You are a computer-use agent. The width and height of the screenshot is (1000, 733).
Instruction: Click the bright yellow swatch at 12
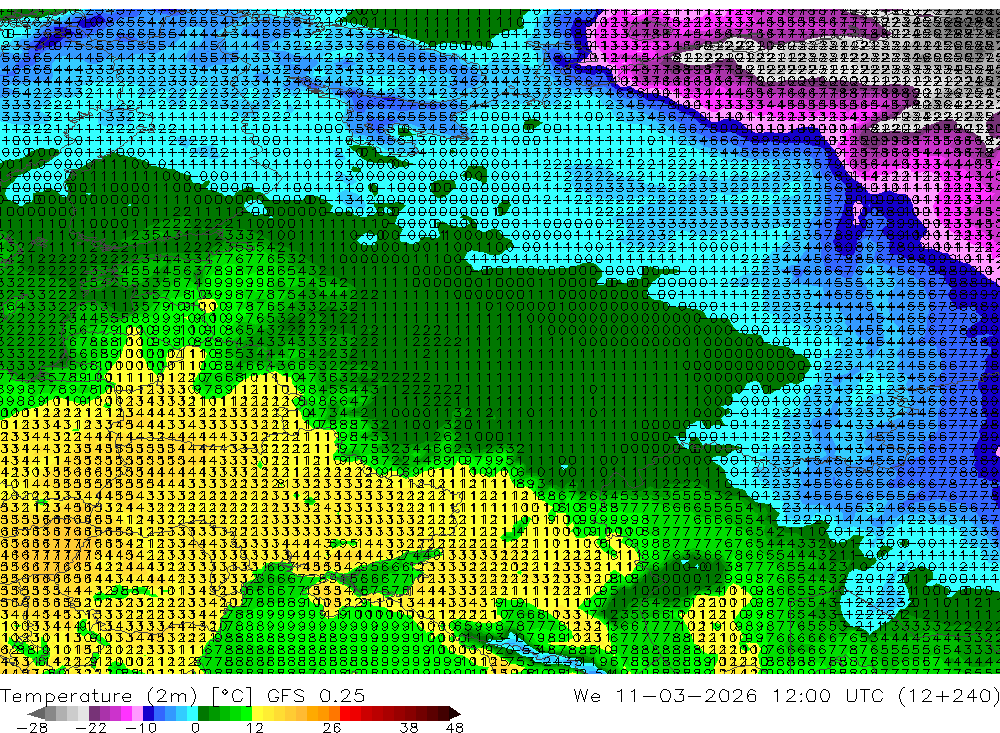[258, 713]
